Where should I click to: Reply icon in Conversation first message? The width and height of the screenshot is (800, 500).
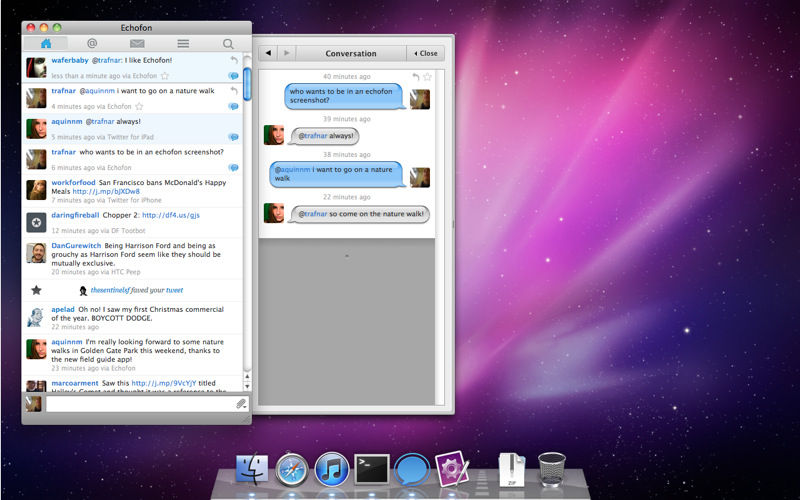click(x=416, y=77)
